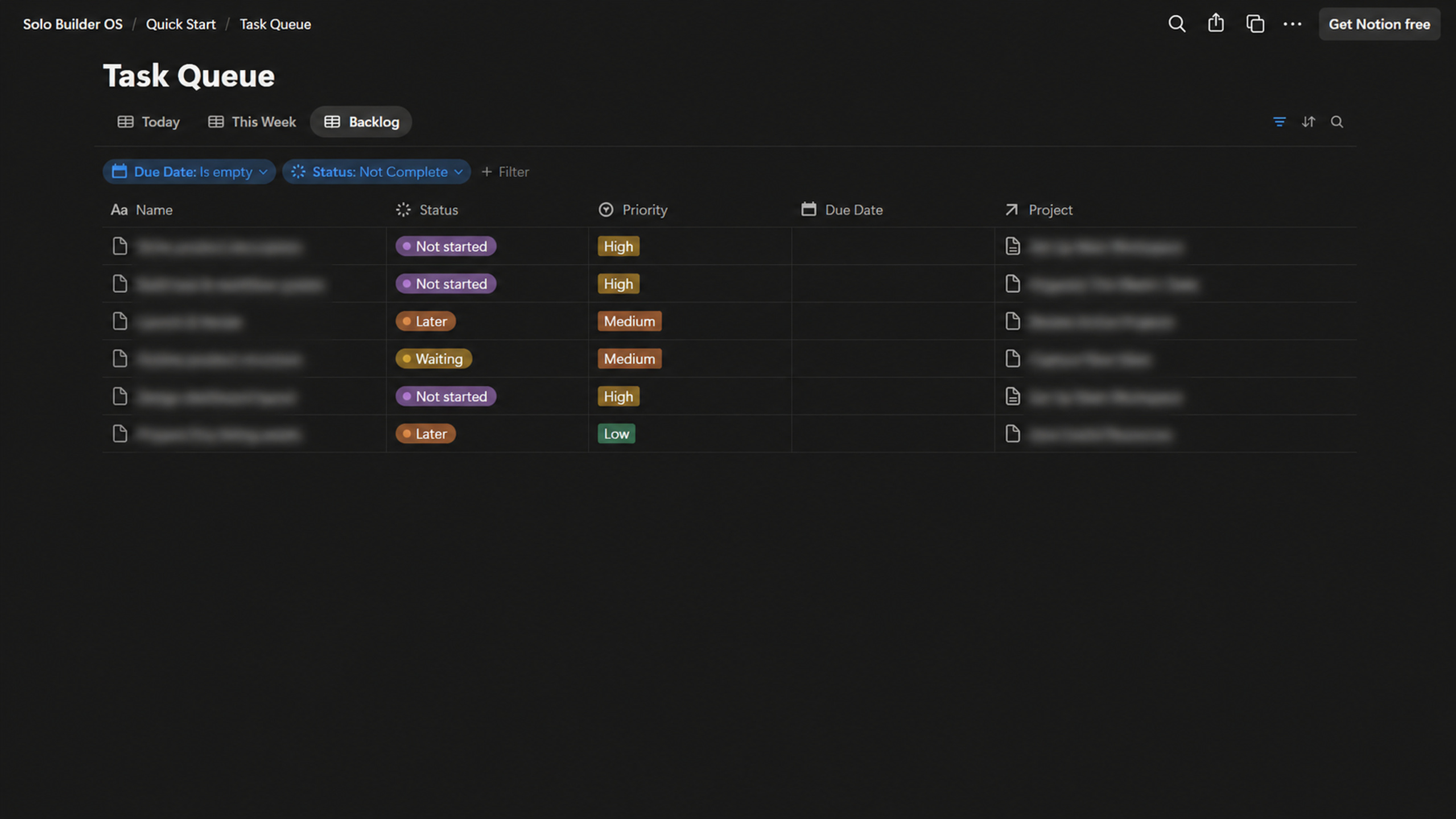Click Medium priority in the Waiting row
Screen dimensions: 1456x819
click(629, 359)
